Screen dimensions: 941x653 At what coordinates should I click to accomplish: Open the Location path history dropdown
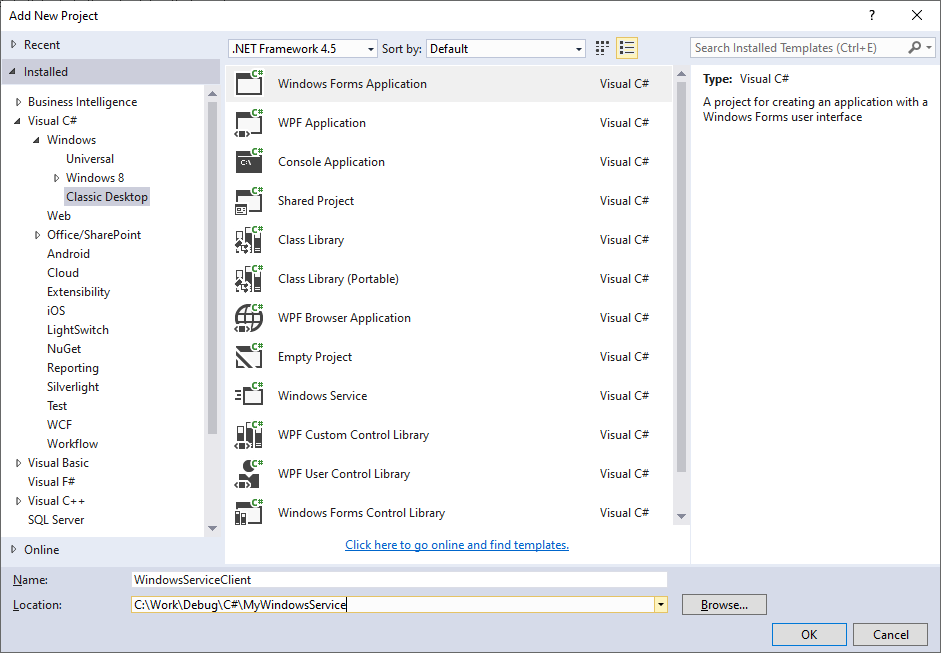tap(660, 604)
